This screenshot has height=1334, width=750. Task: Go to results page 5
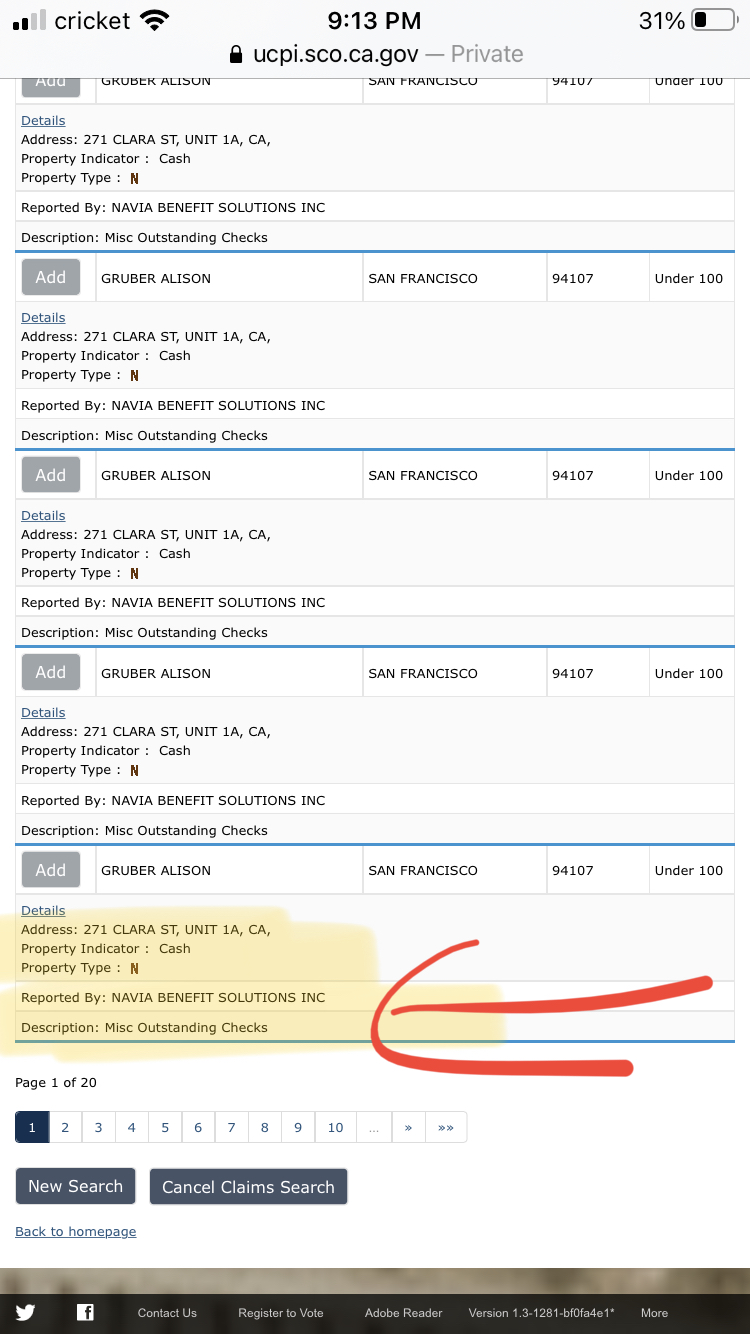click(x=165, y=1127)
